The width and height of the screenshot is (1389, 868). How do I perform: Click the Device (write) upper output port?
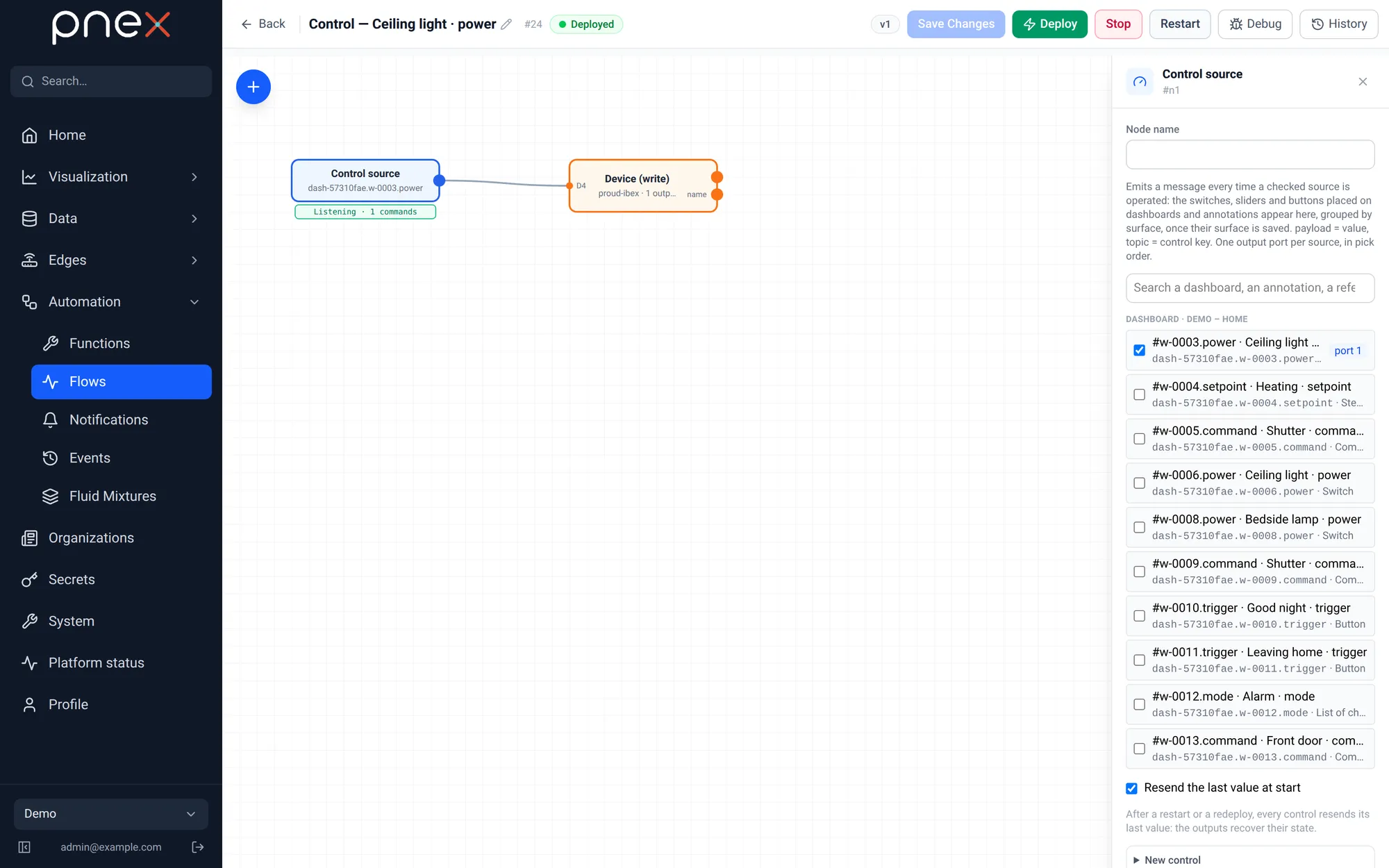717,177
